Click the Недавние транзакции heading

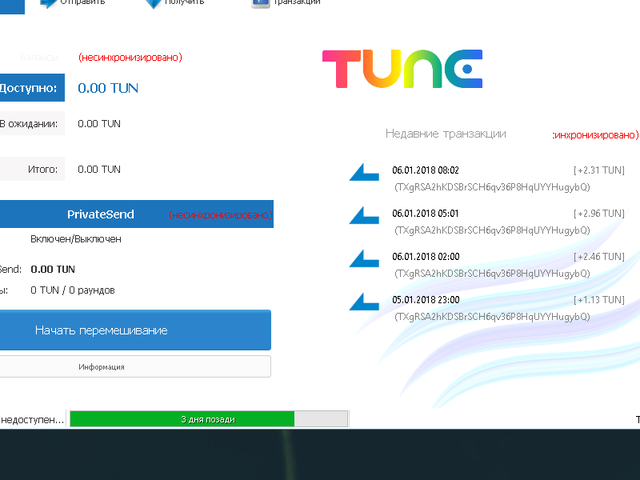[x=446, y=134]
